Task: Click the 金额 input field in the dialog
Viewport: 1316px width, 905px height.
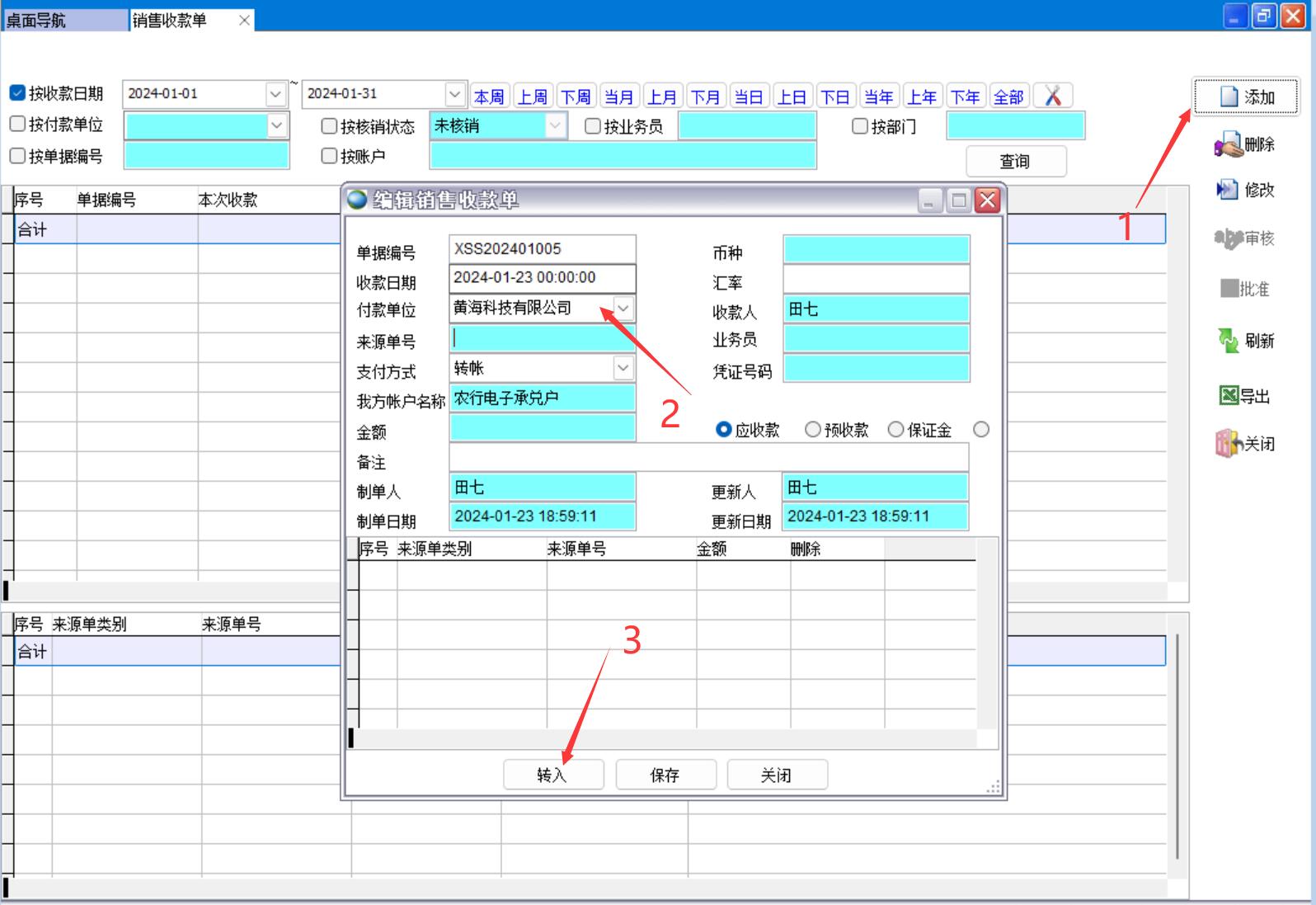Action: pyautogui.click(x=542, y=428)
